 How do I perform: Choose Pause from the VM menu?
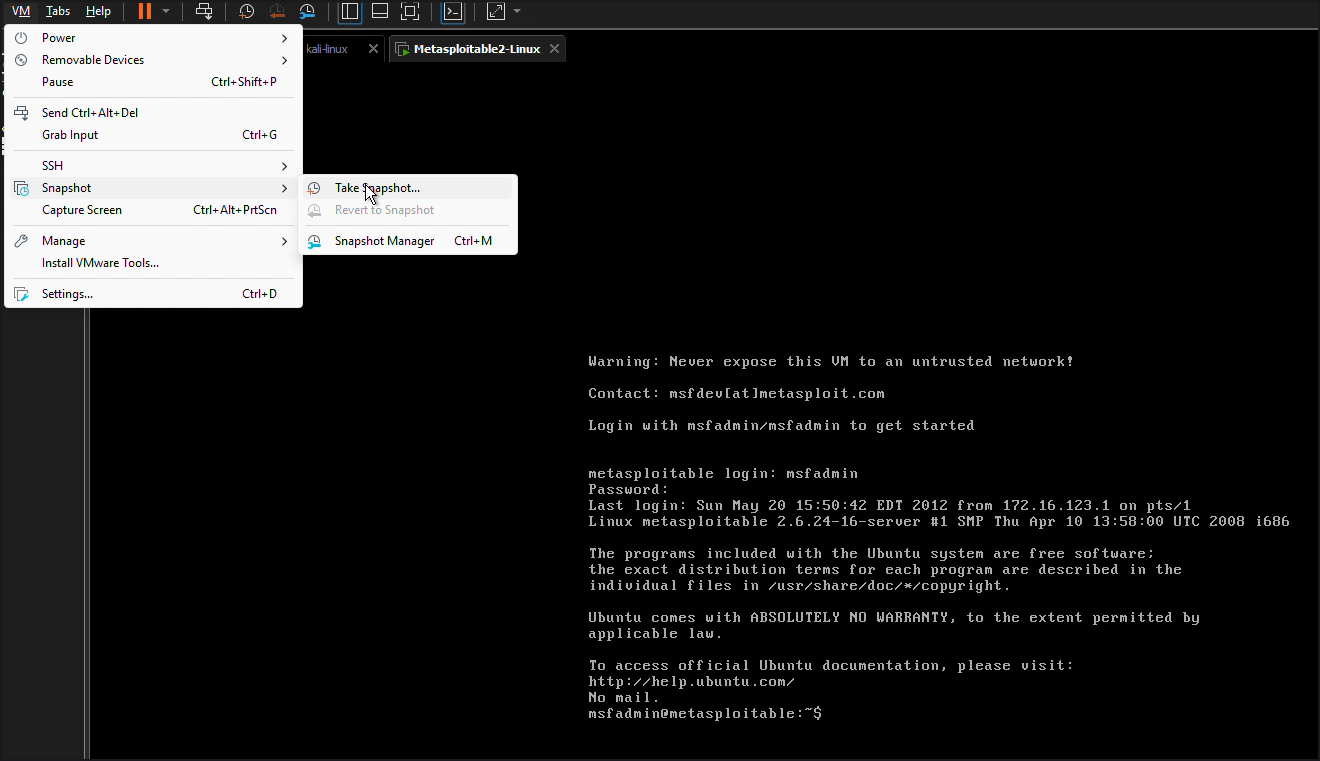click(x=153, y=82)
